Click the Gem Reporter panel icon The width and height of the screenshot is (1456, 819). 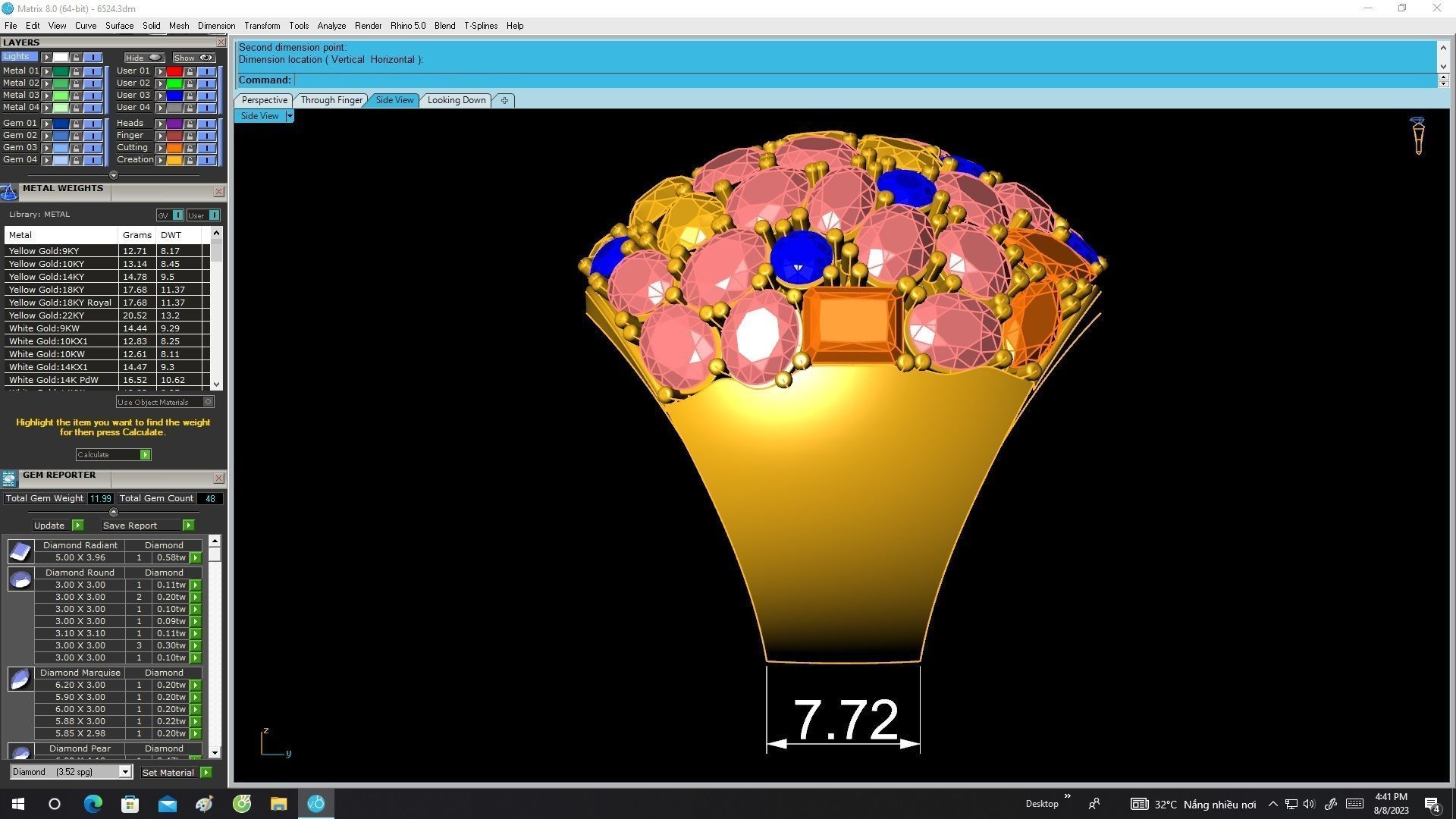9,478
